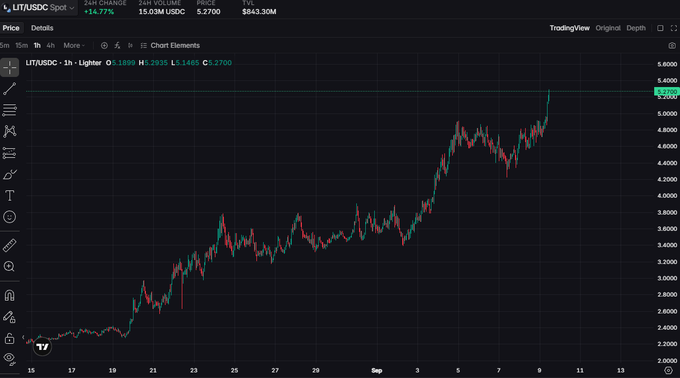Toggle magnet mode on chart

click(x=10, y=296)
